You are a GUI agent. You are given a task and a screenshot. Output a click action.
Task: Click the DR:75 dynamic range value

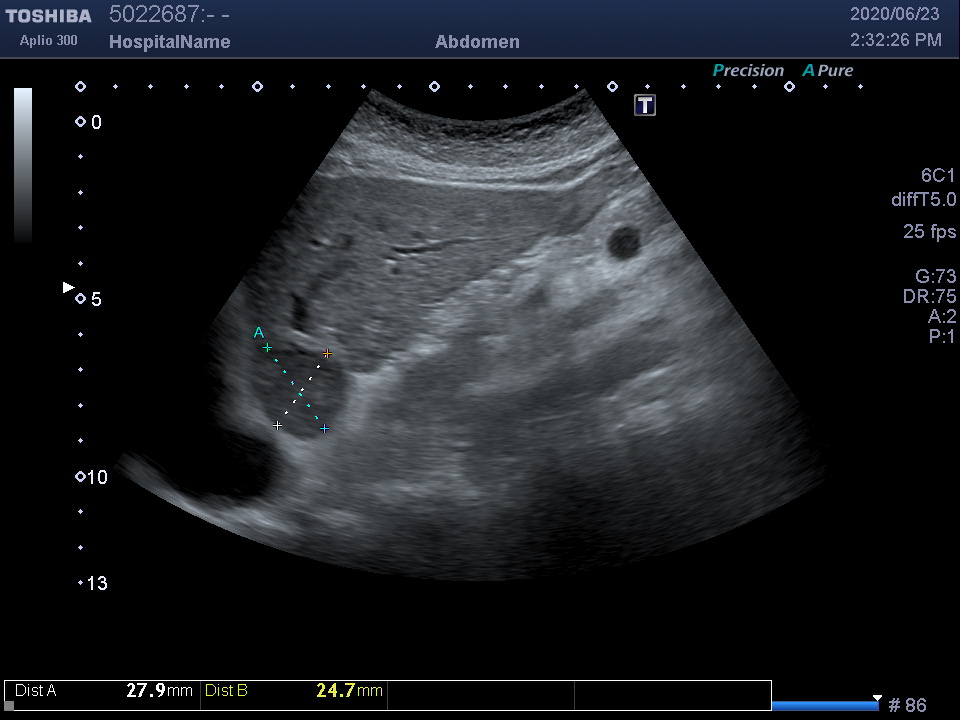(929, 297)
